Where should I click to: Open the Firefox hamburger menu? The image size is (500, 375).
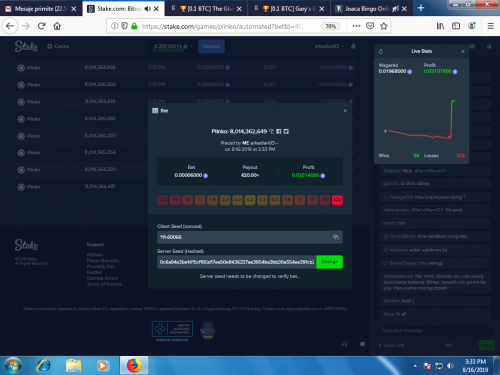tap(491, 26)
